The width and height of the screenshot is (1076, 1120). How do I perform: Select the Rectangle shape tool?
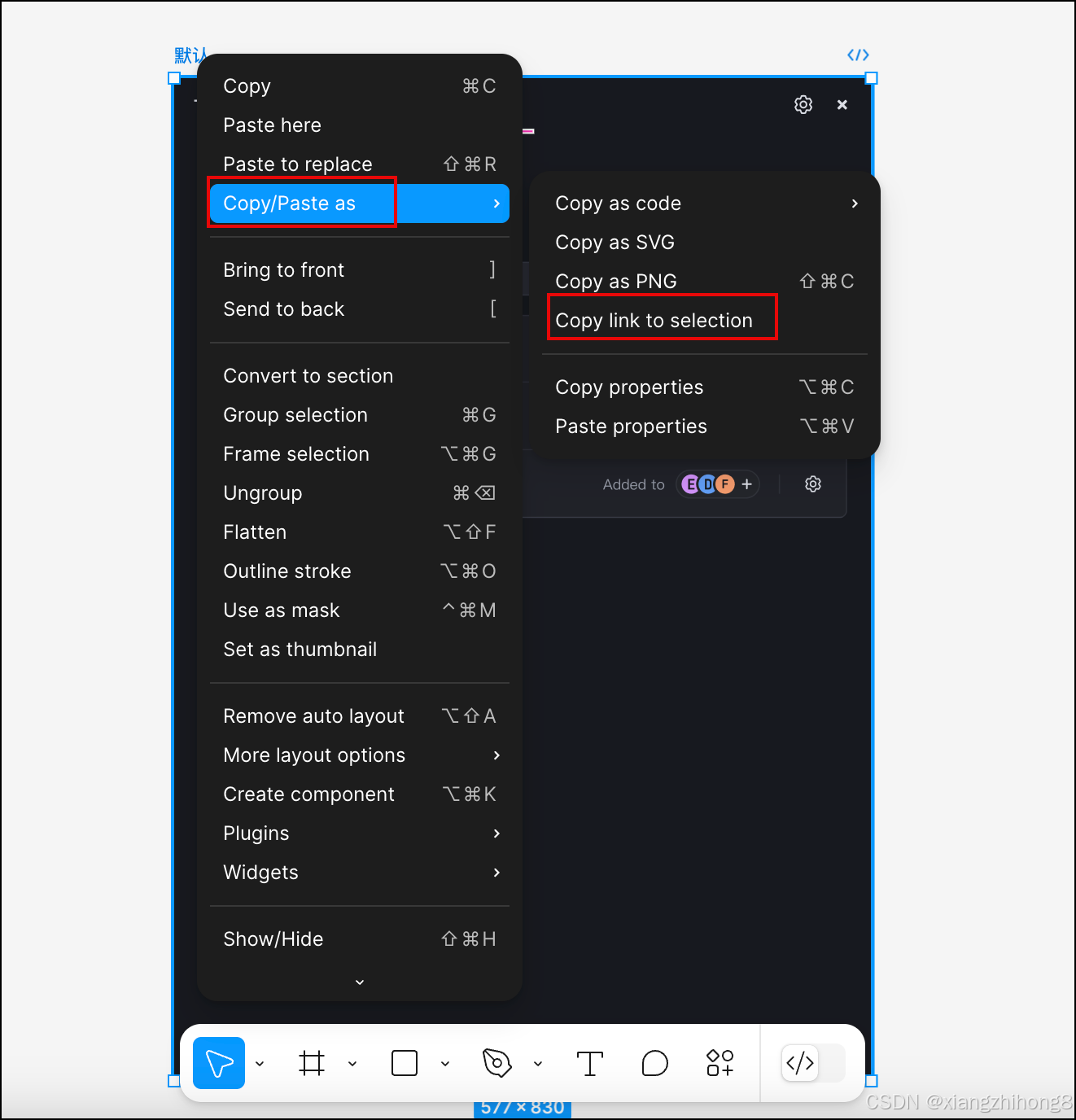tap(405, 1063)
